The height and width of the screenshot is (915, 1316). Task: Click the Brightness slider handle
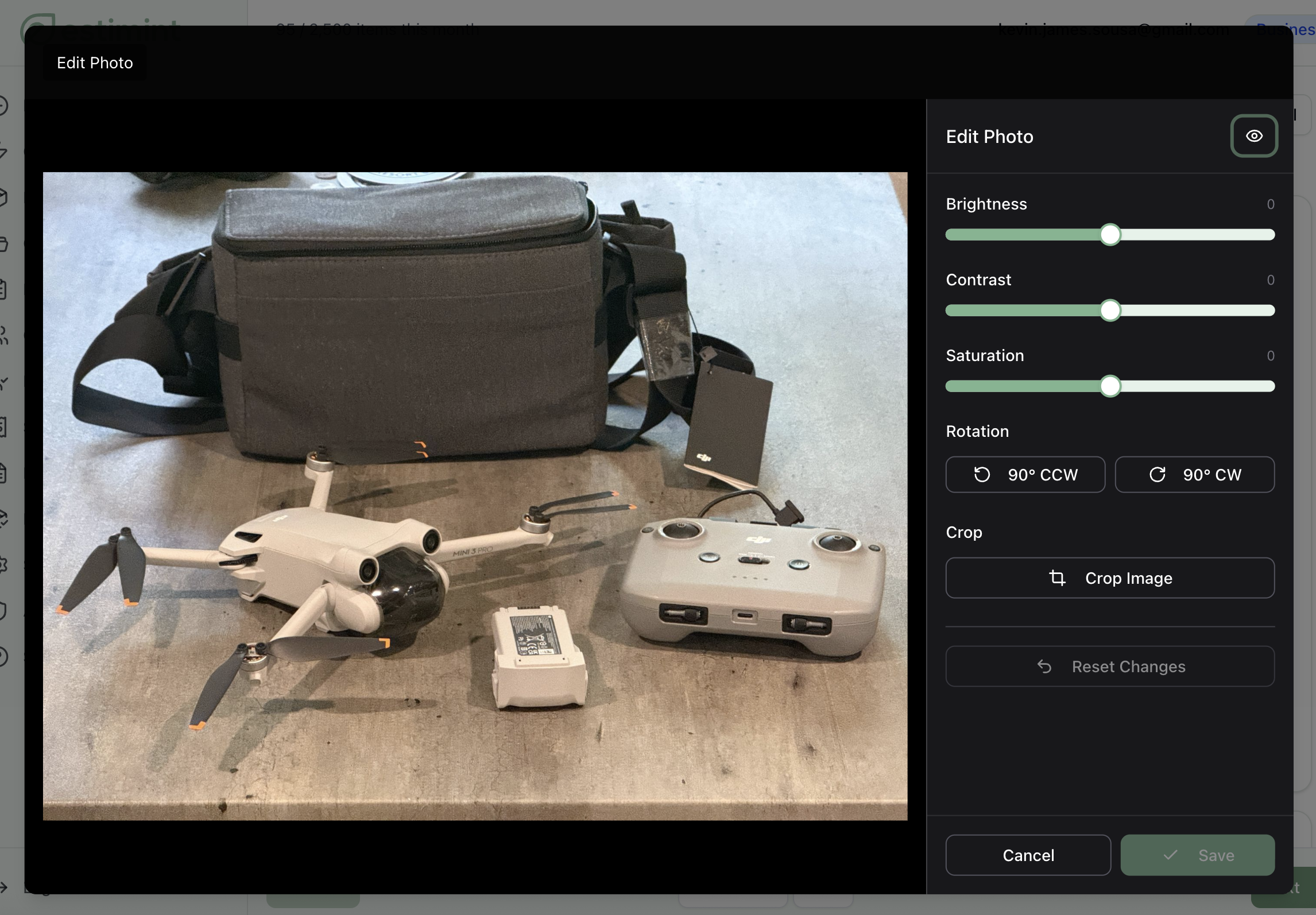1110,234
